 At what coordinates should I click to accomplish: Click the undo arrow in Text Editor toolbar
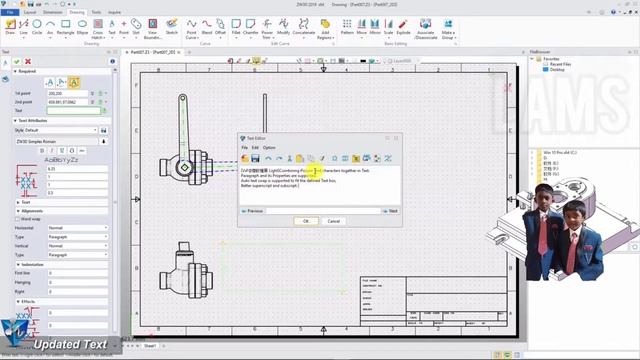point(268,158)
